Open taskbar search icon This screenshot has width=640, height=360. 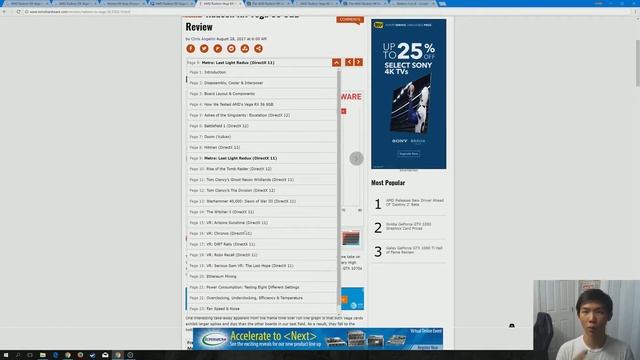18,355
